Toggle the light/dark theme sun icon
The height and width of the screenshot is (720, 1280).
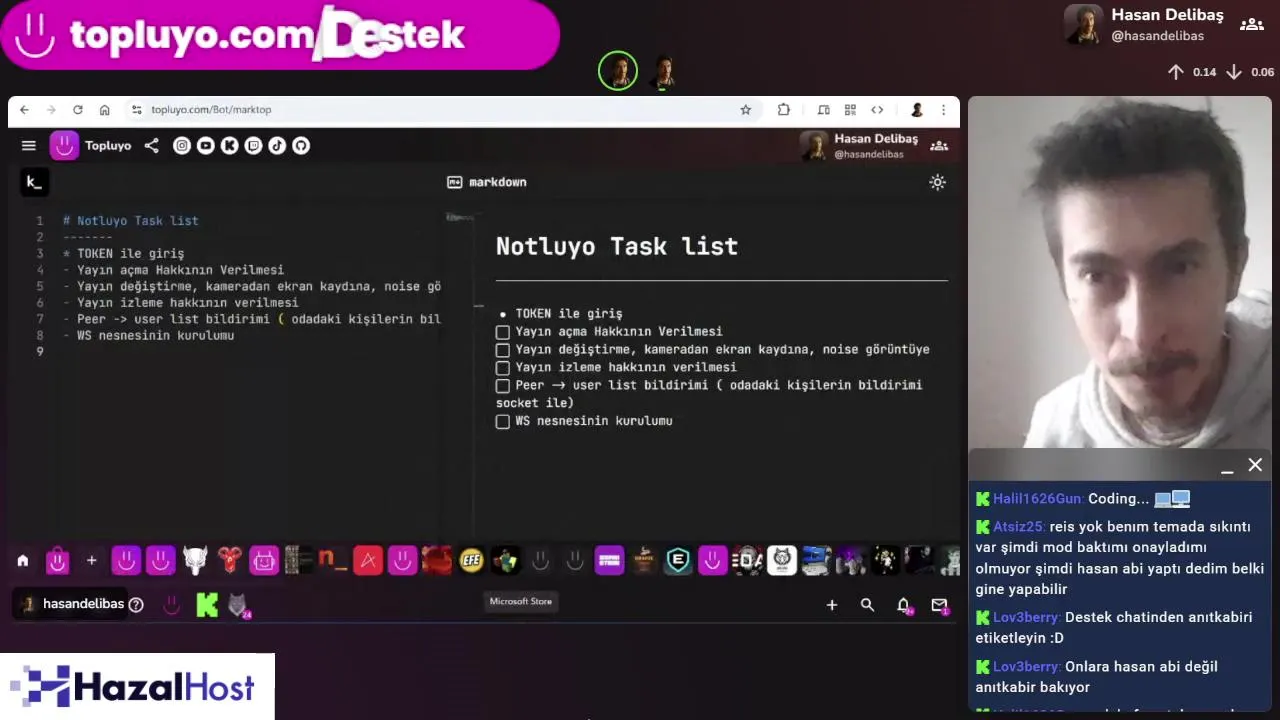coord(937,182)
